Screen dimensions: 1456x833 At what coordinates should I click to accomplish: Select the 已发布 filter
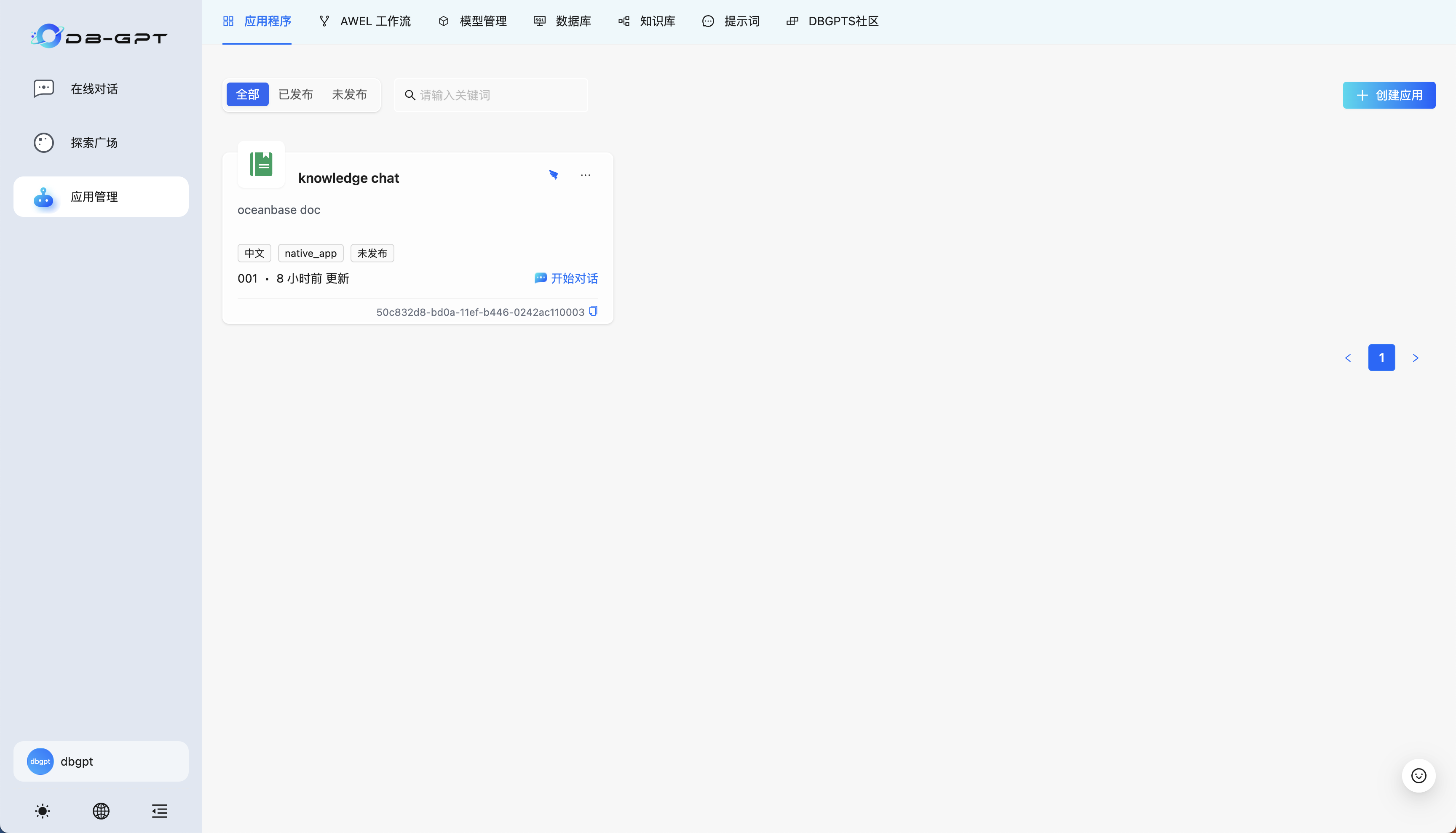[295, 94]
